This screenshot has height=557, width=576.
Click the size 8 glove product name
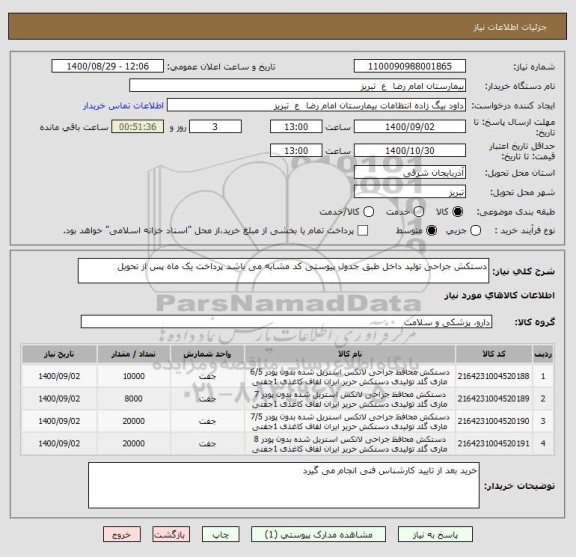pos(350,444)
